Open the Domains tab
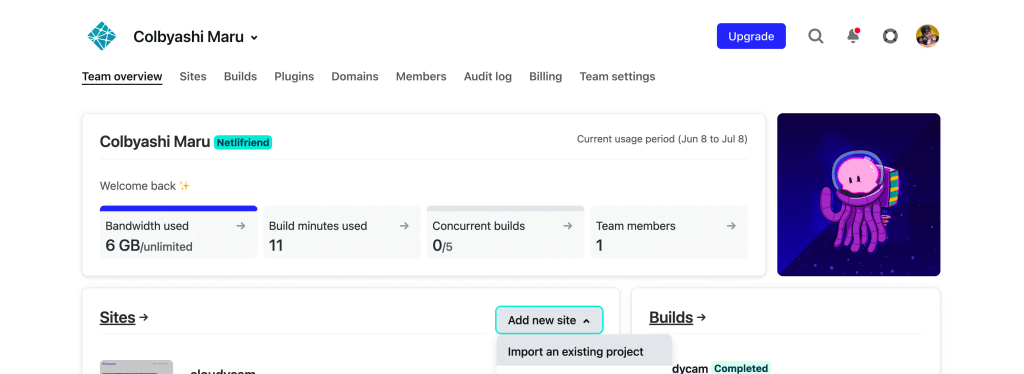 (355, 76)
